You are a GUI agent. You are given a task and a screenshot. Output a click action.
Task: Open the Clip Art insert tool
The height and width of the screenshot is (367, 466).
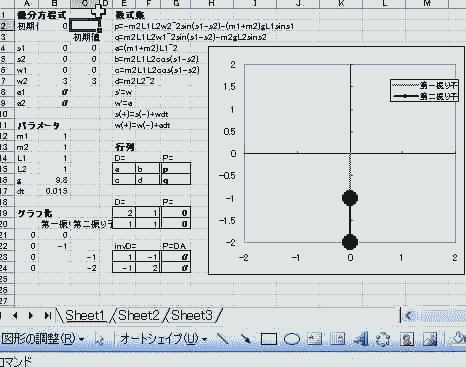click(x=407, y=339)
